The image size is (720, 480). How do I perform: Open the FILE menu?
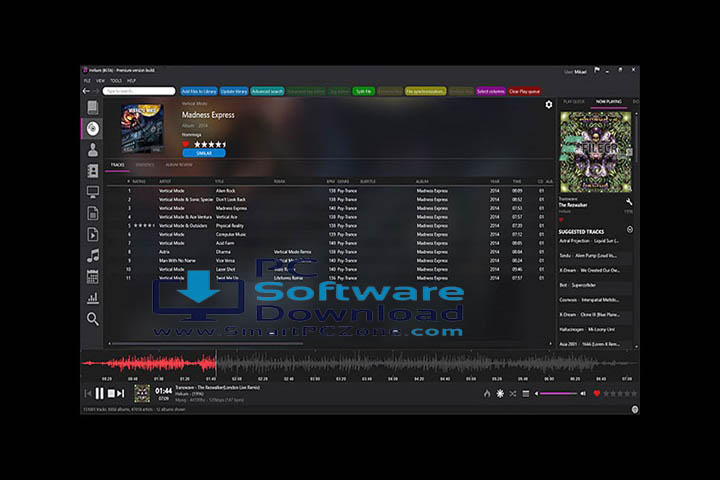tap(87, 80)
